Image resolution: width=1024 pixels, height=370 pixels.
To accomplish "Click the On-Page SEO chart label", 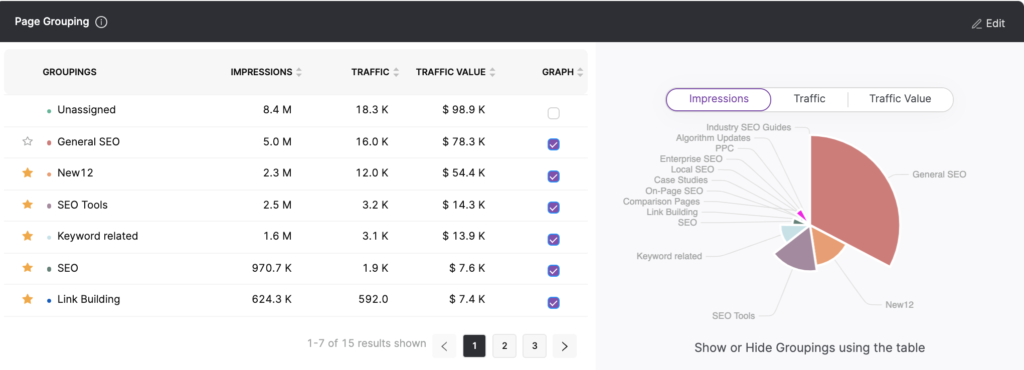I will coord(675,191).
